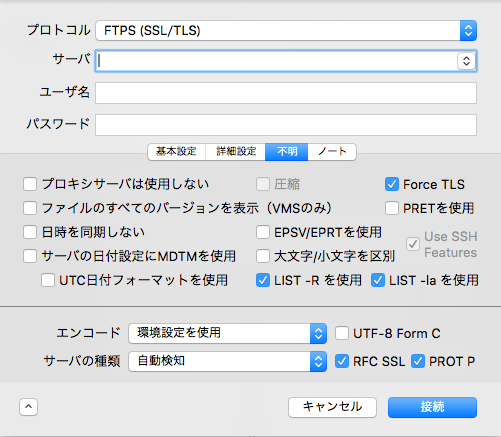
Task: Open the サーバの種類 dropdown
Action: pyautogui.click(x=227, y=361)
